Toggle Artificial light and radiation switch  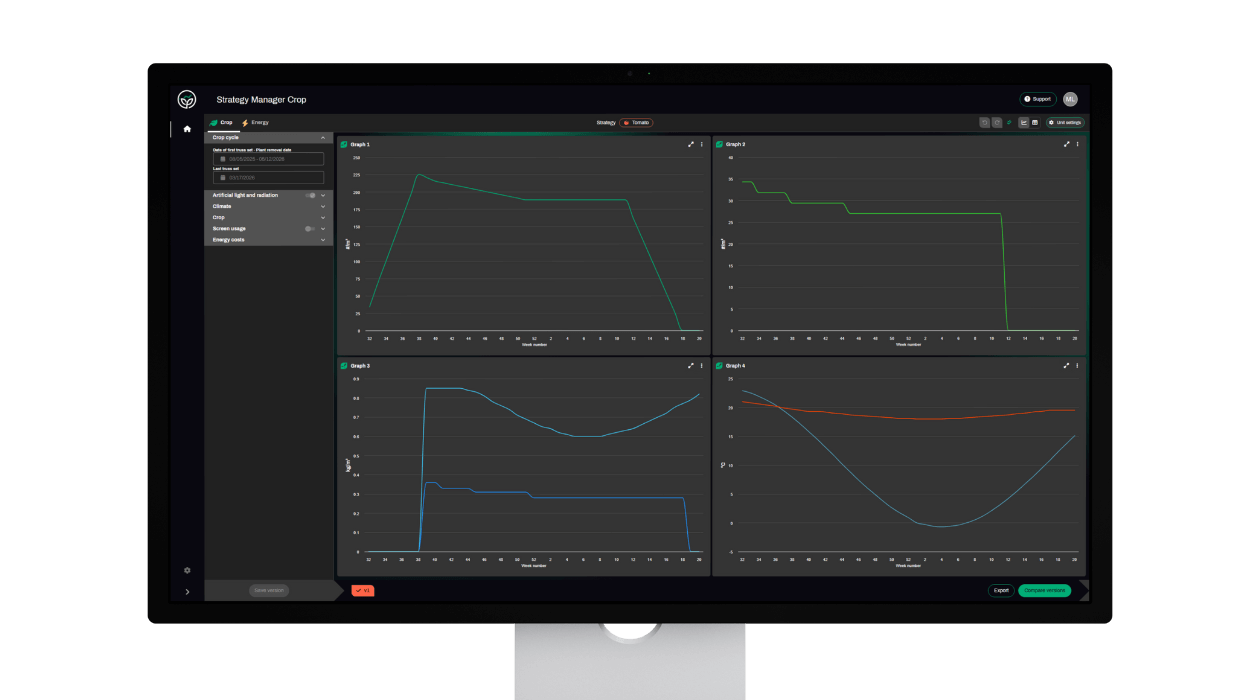click(311, 195)
